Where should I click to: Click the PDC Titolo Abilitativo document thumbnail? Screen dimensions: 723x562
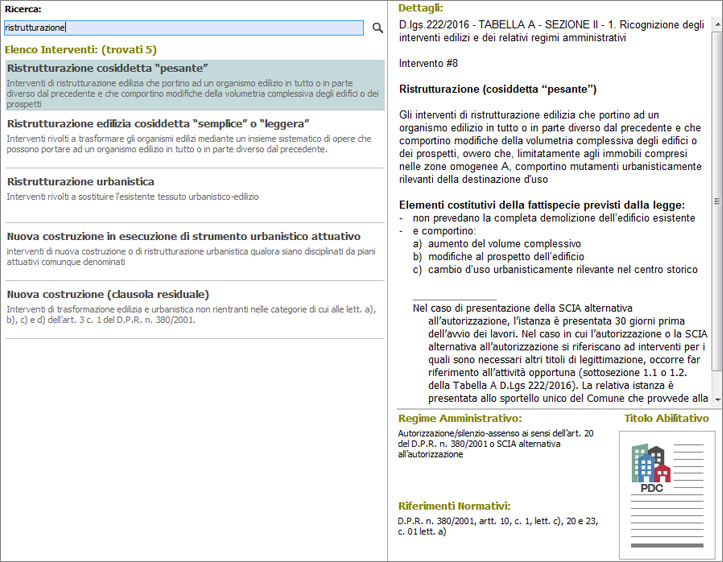coord(667,495)
